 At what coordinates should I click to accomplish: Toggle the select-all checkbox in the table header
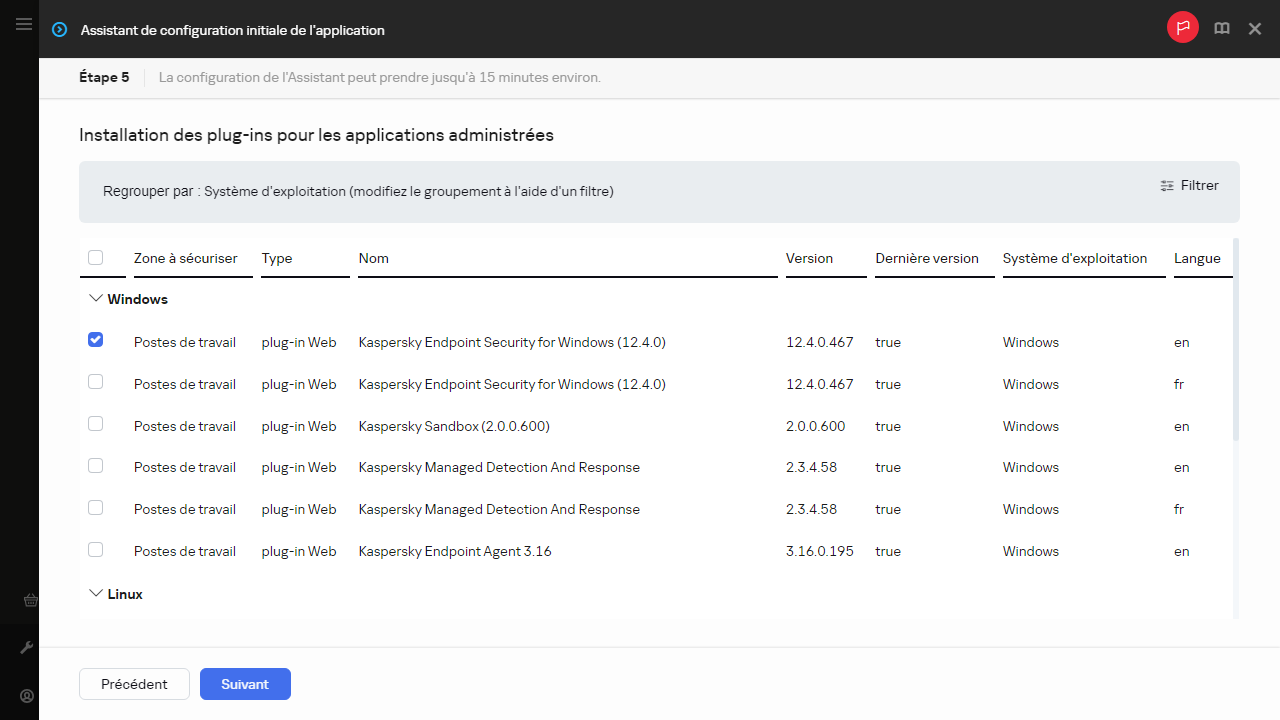click(x=96, y=258)
